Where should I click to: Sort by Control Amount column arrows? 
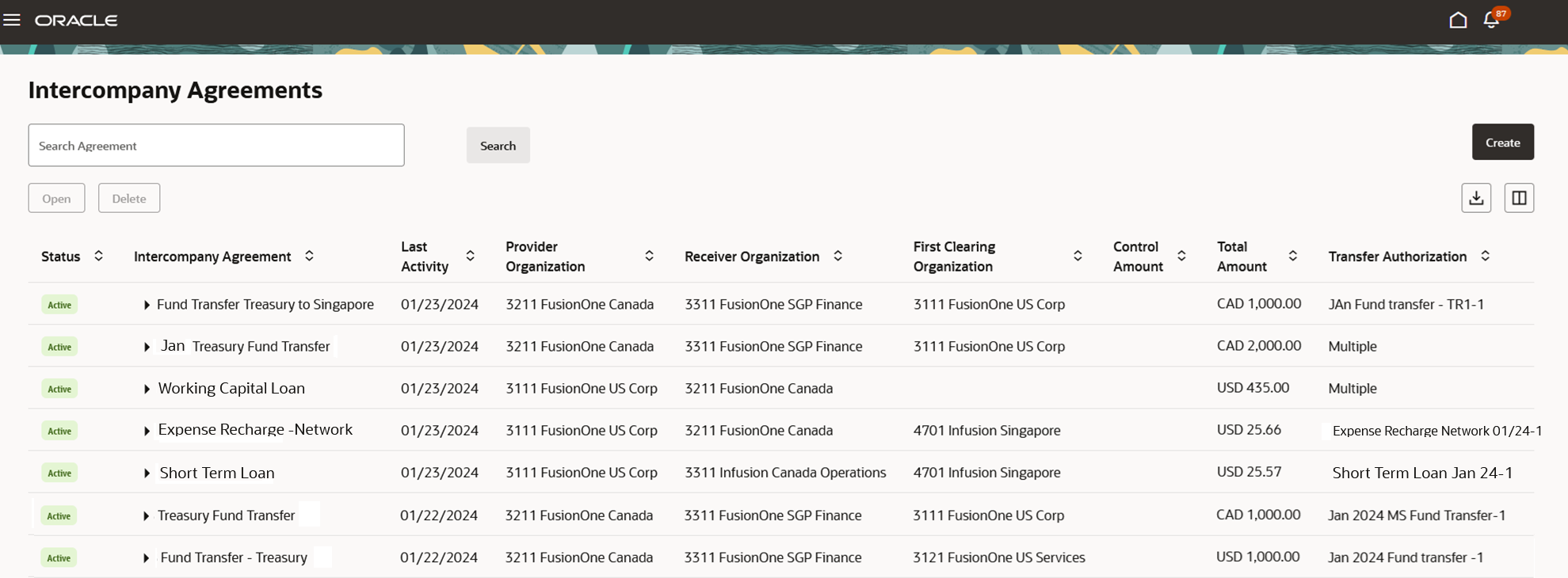point(1181,256)
